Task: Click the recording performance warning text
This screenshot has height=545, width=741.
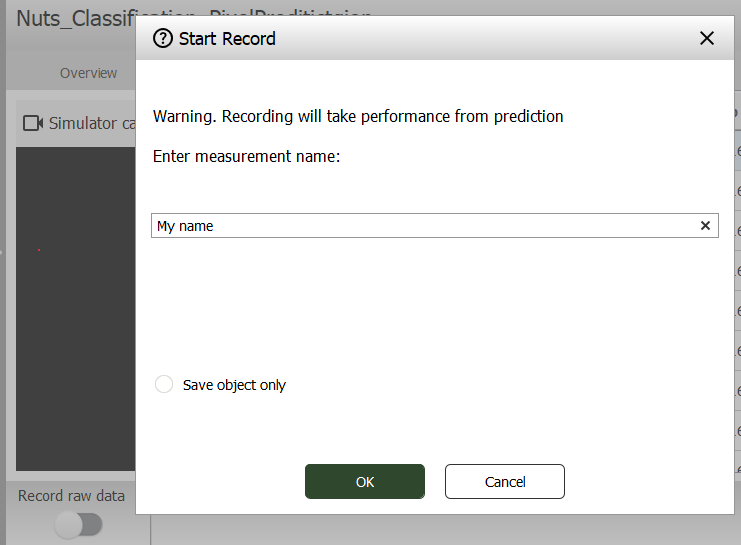Action: point(358,116)
